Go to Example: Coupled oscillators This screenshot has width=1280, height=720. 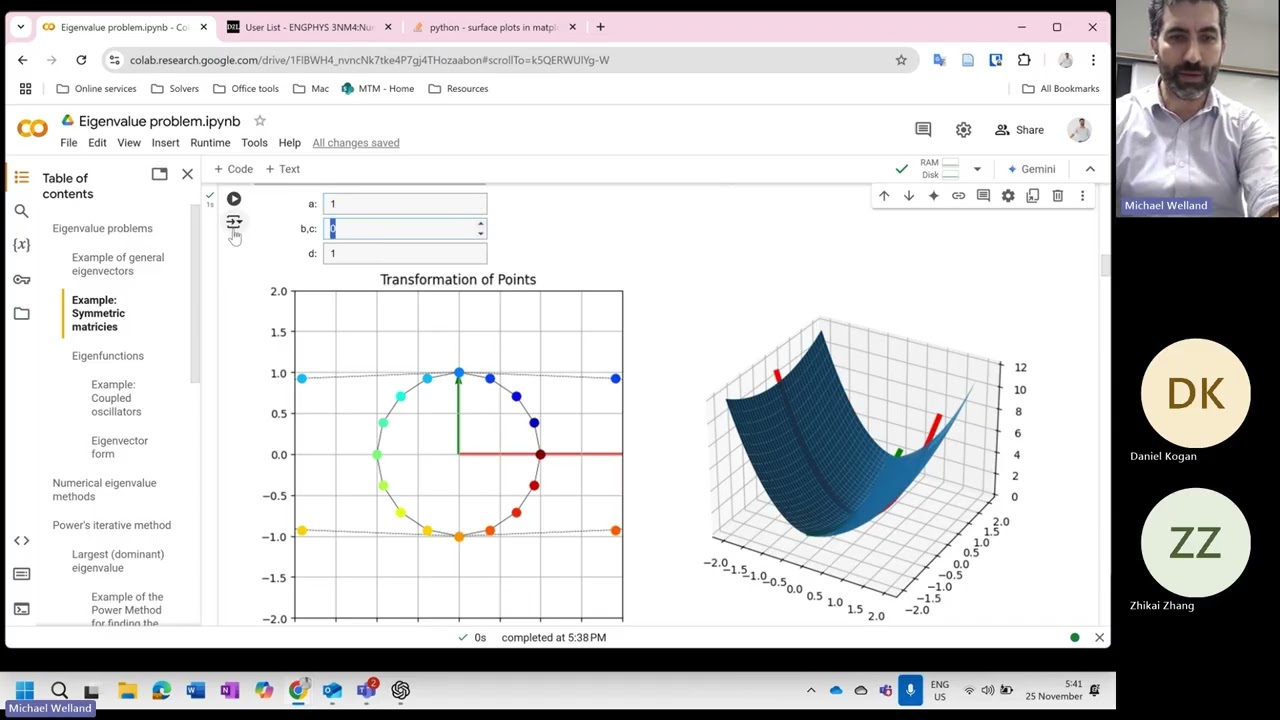click(x=116, y=398)
